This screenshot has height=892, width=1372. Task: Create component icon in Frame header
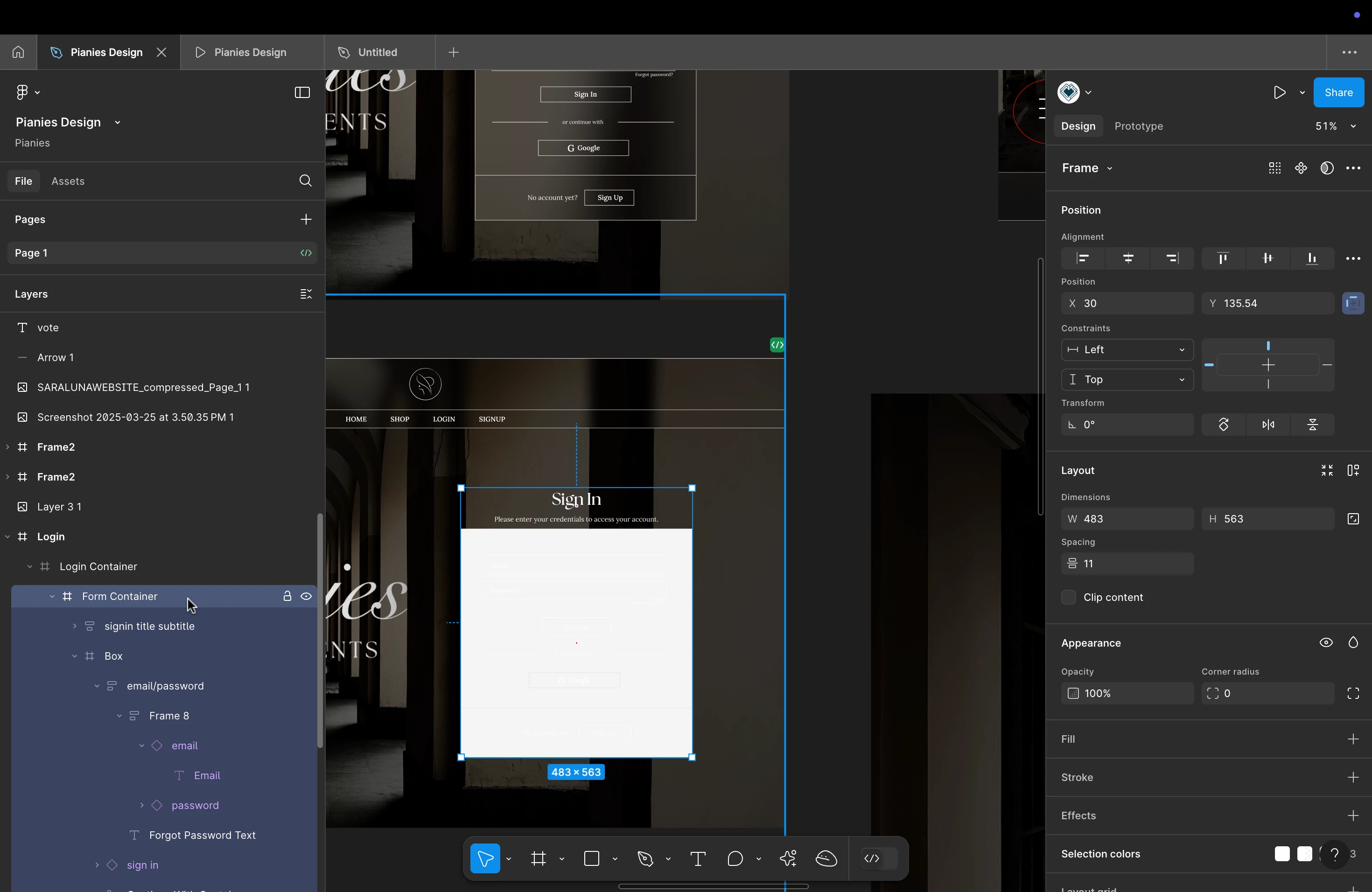[x=1301, y=168]
